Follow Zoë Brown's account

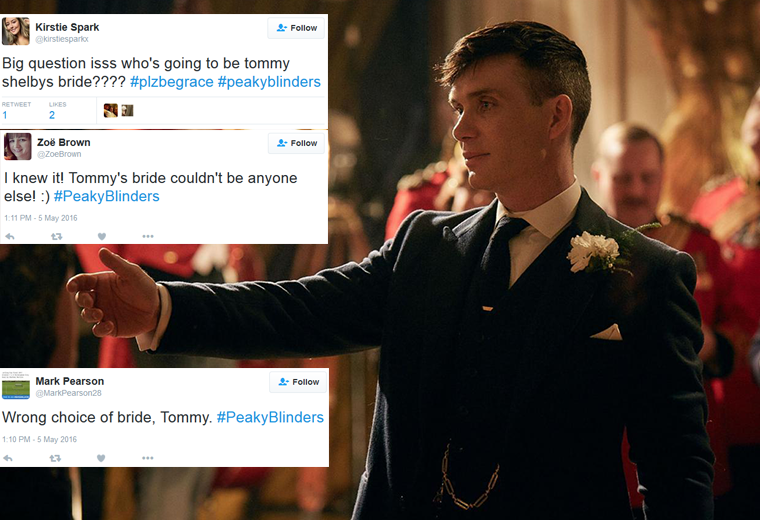pos(296,143)
